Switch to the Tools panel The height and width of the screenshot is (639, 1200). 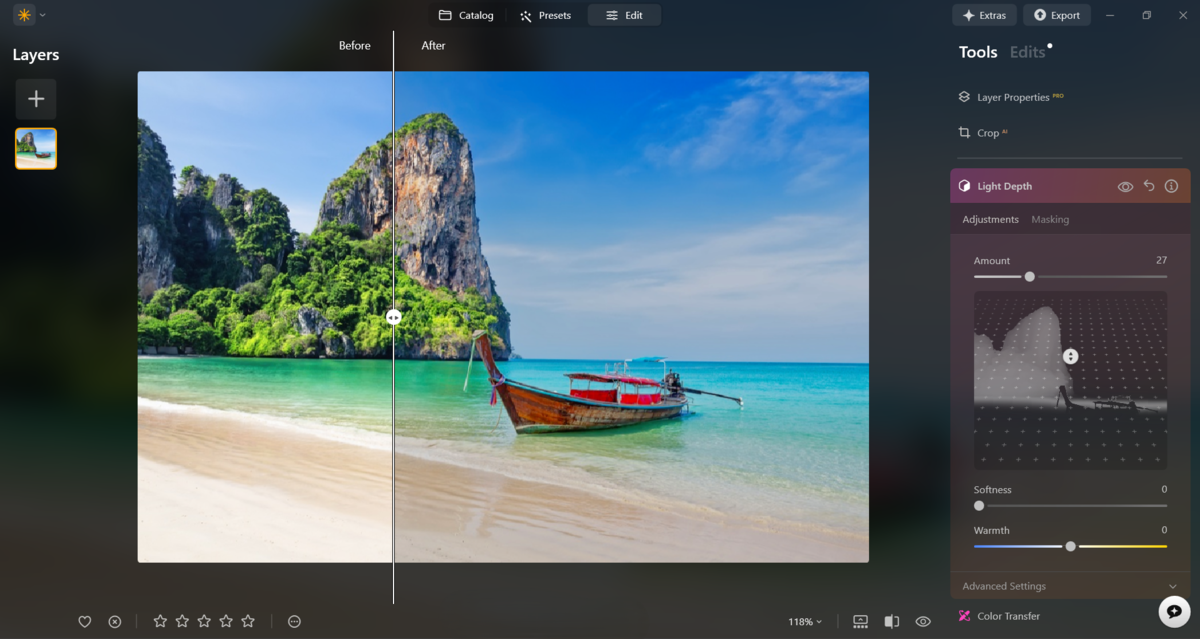[978, 52]
